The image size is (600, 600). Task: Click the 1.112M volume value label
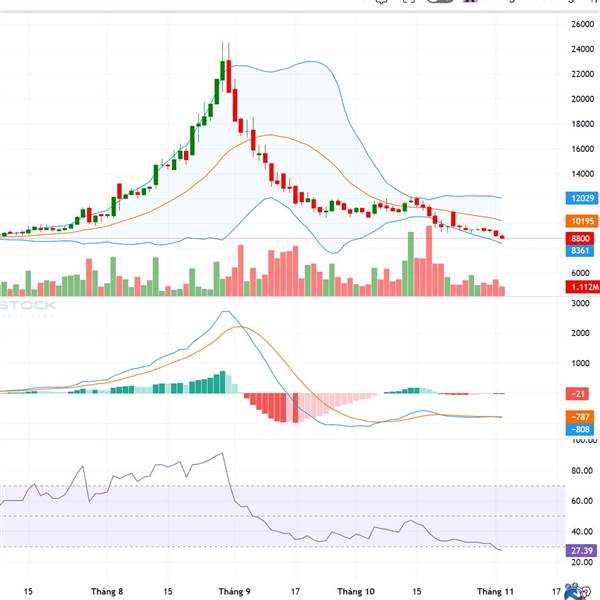click(x=583, y=287)
